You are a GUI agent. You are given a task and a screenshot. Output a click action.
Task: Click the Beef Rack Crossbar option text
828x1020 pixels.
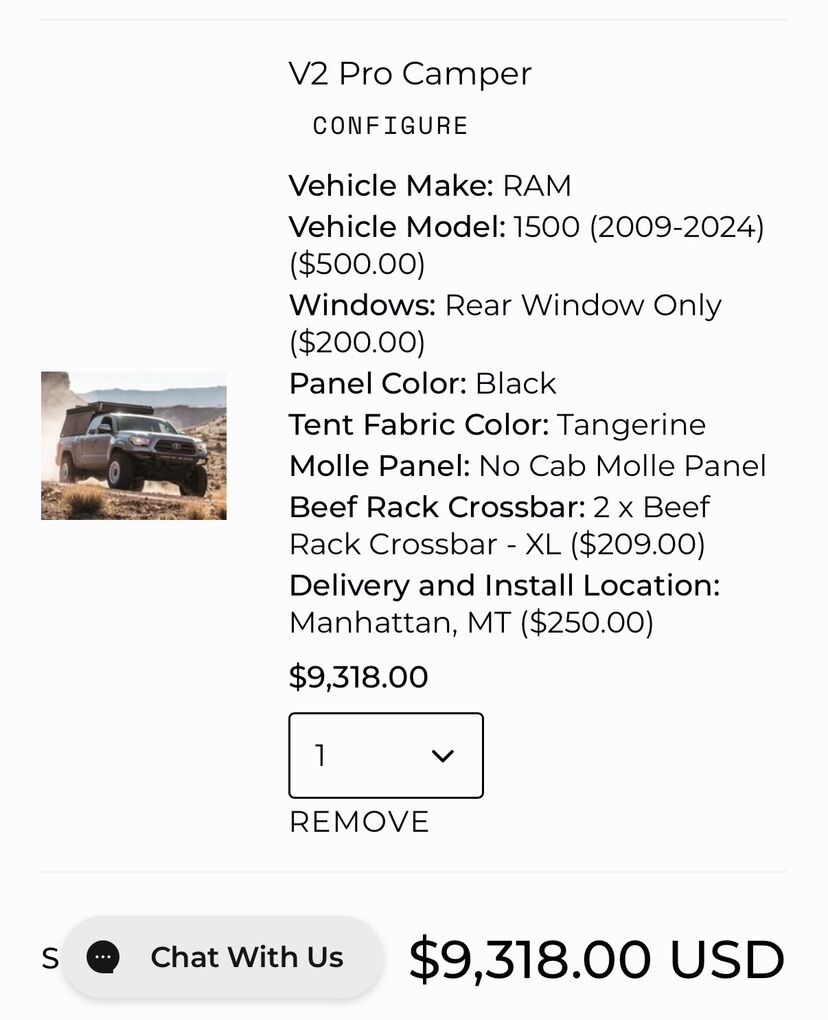click(499, 525)
